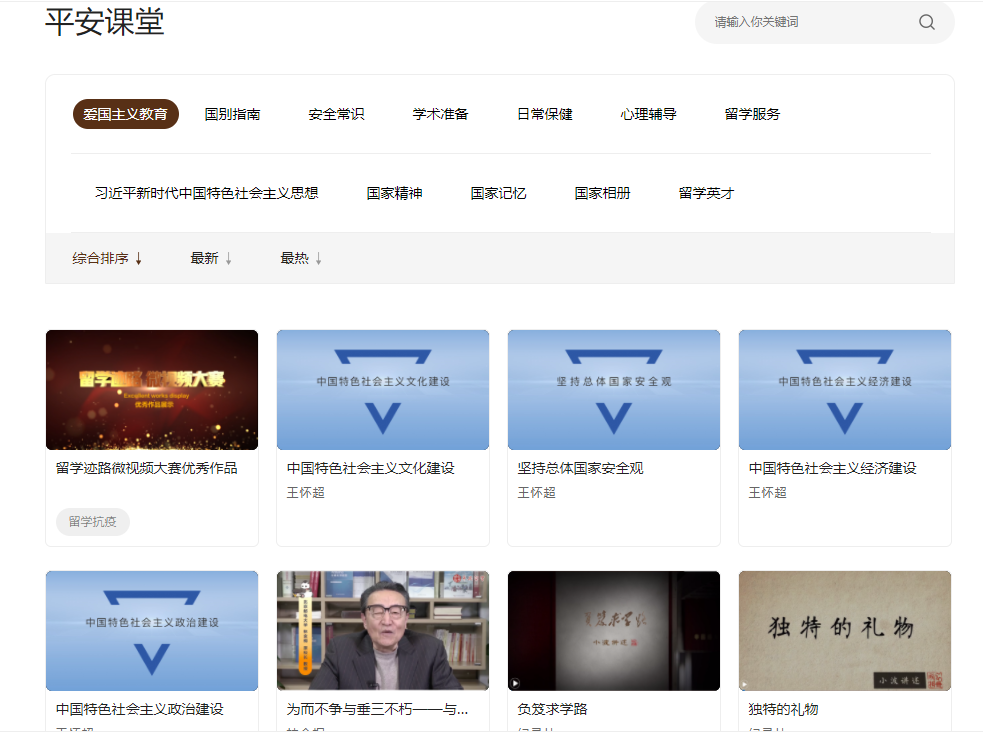
Task: Sort courses by 最新
Action: pyautogui.click(x=211, y=259)
